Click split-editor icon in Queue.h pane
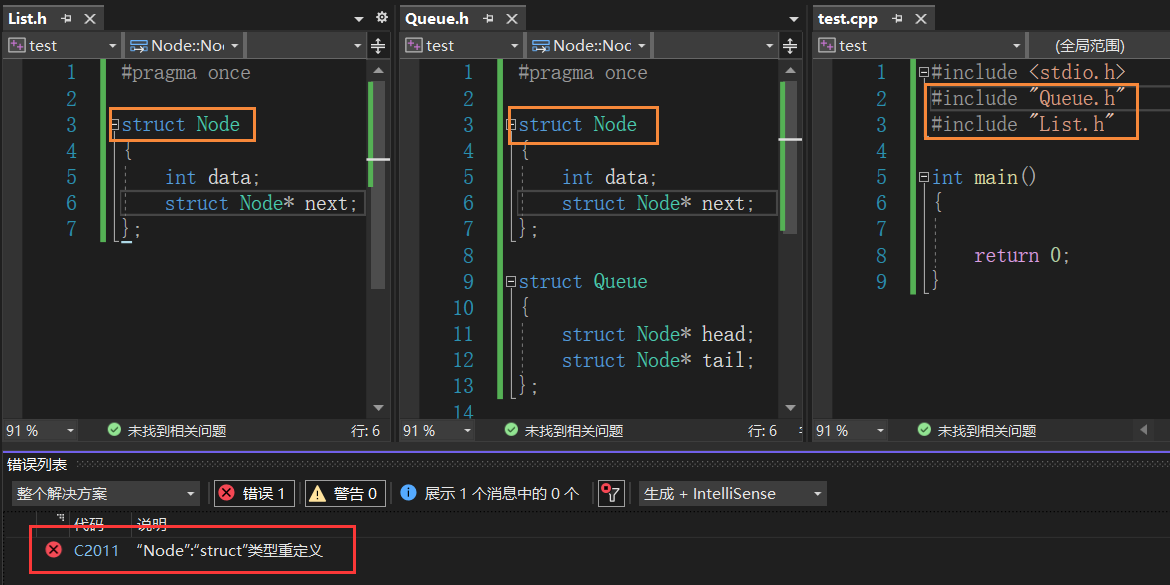The width and height of the screenshot is (1170, 585). click(790, 46)
